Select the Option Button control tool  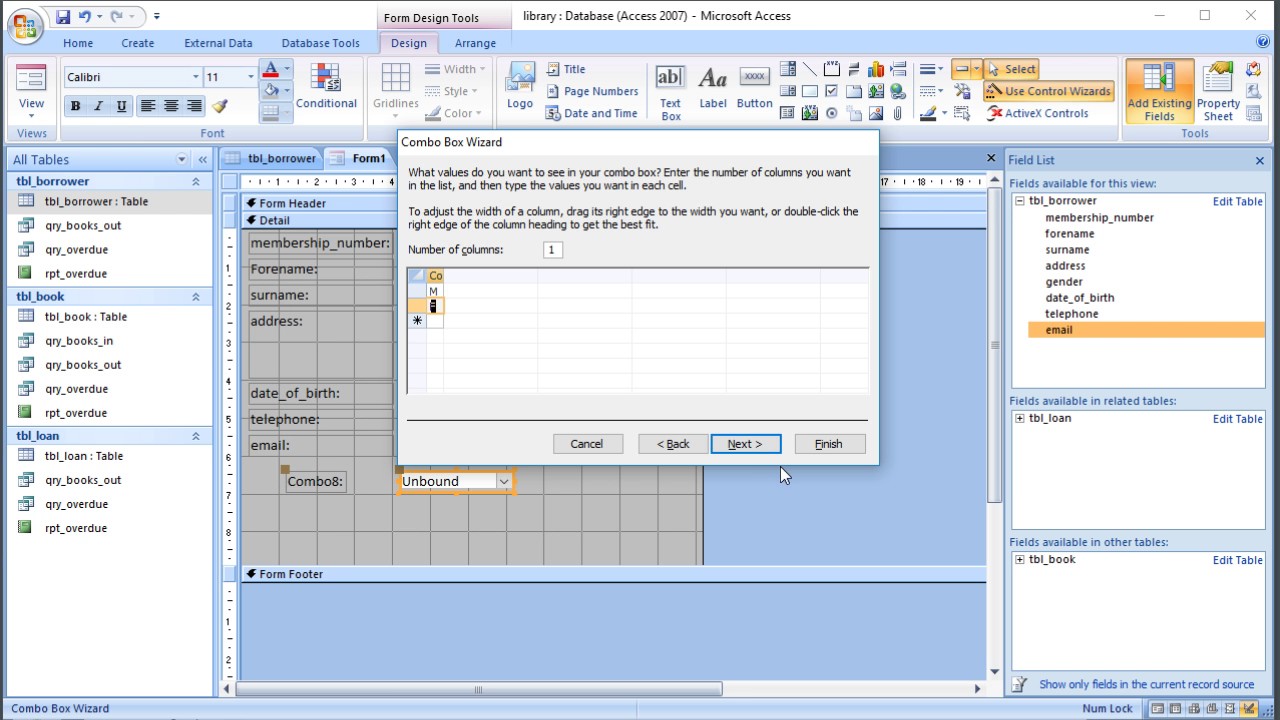point(832,113)
